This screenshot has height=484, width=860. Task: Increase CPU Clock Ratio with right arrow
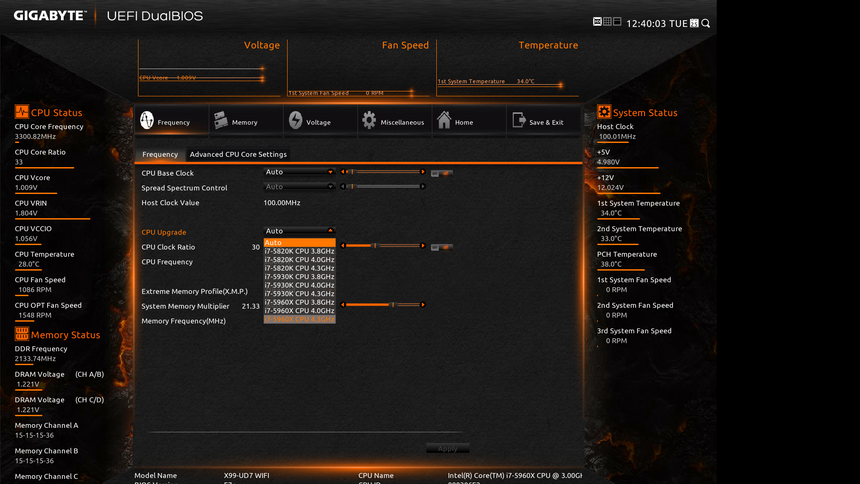click(x=423, y=246)
